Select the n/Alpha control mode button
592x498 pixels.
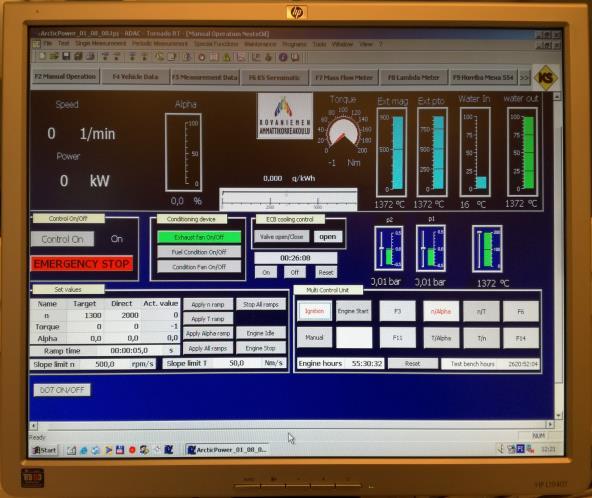click(441, 311)
